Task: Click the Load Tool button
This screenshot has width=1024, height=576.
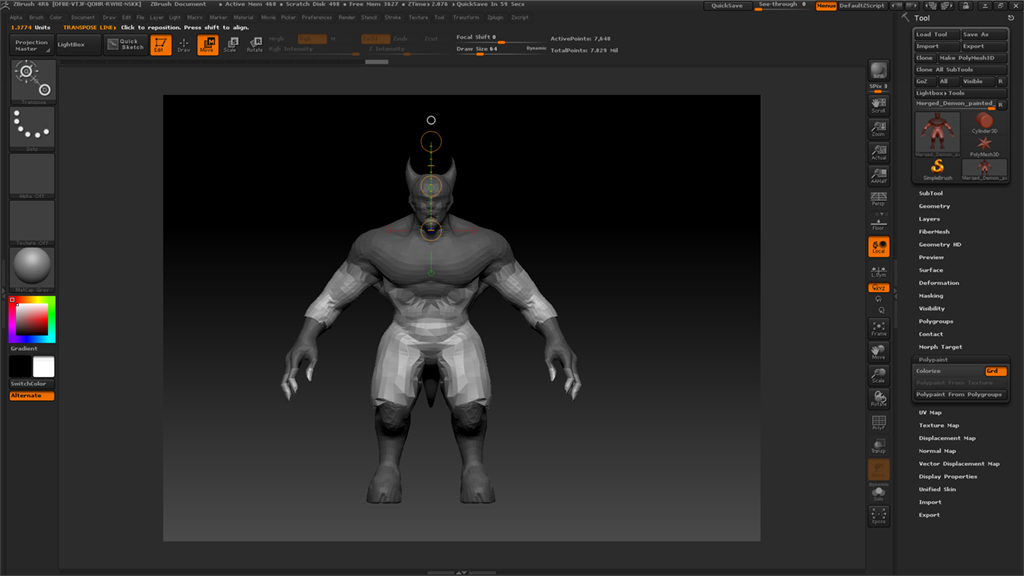Action: click(x=937, y=34)
